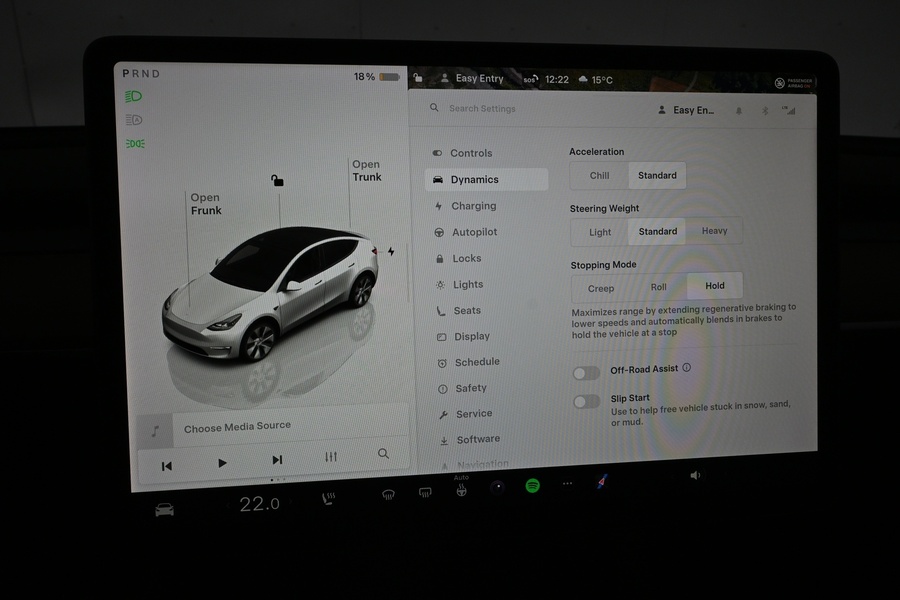
Task: Open the Autopilot settings section
Action: point(476,232)
